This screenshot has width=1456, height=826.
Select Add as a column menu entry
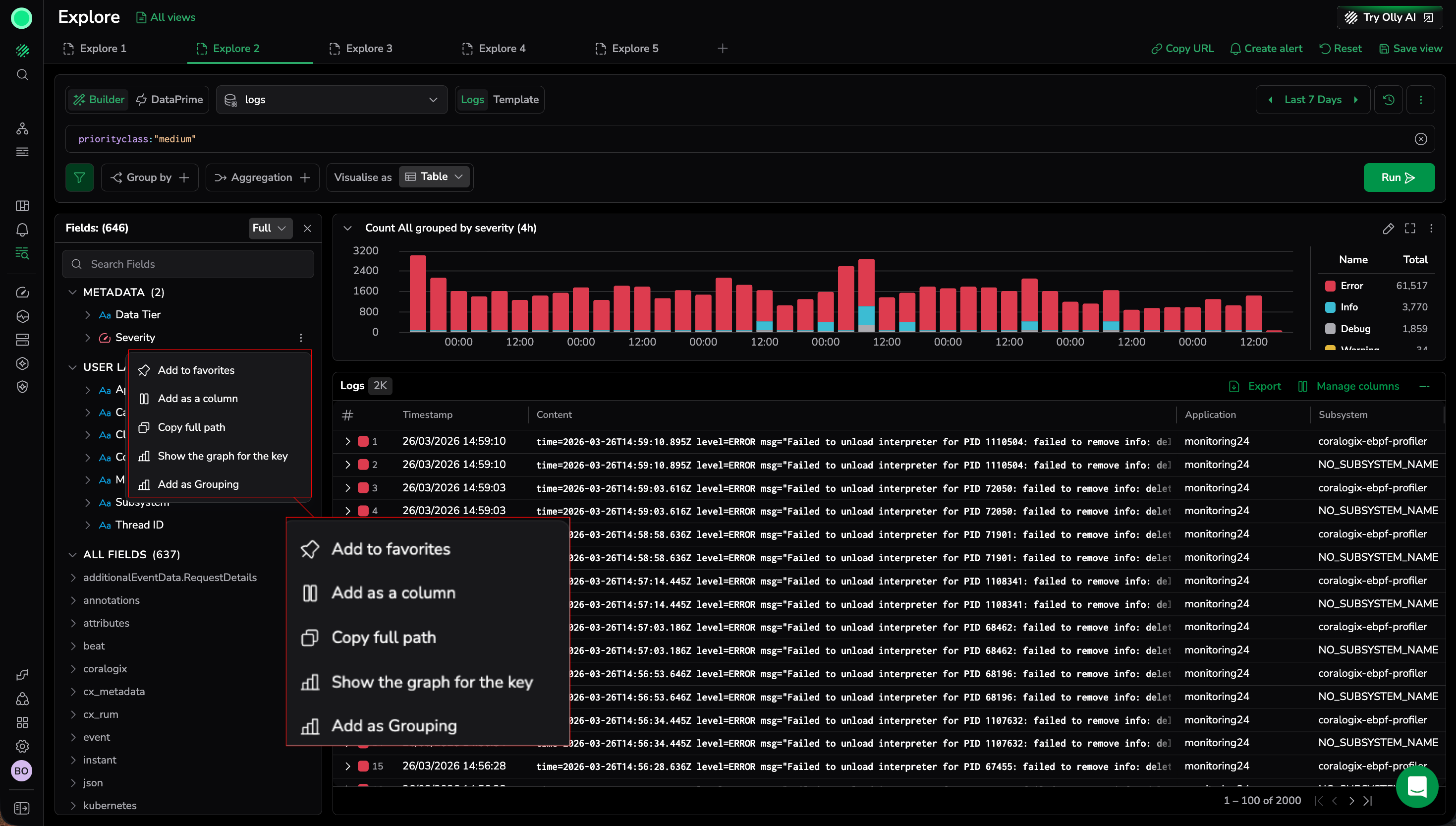click(x=197, y=399)
